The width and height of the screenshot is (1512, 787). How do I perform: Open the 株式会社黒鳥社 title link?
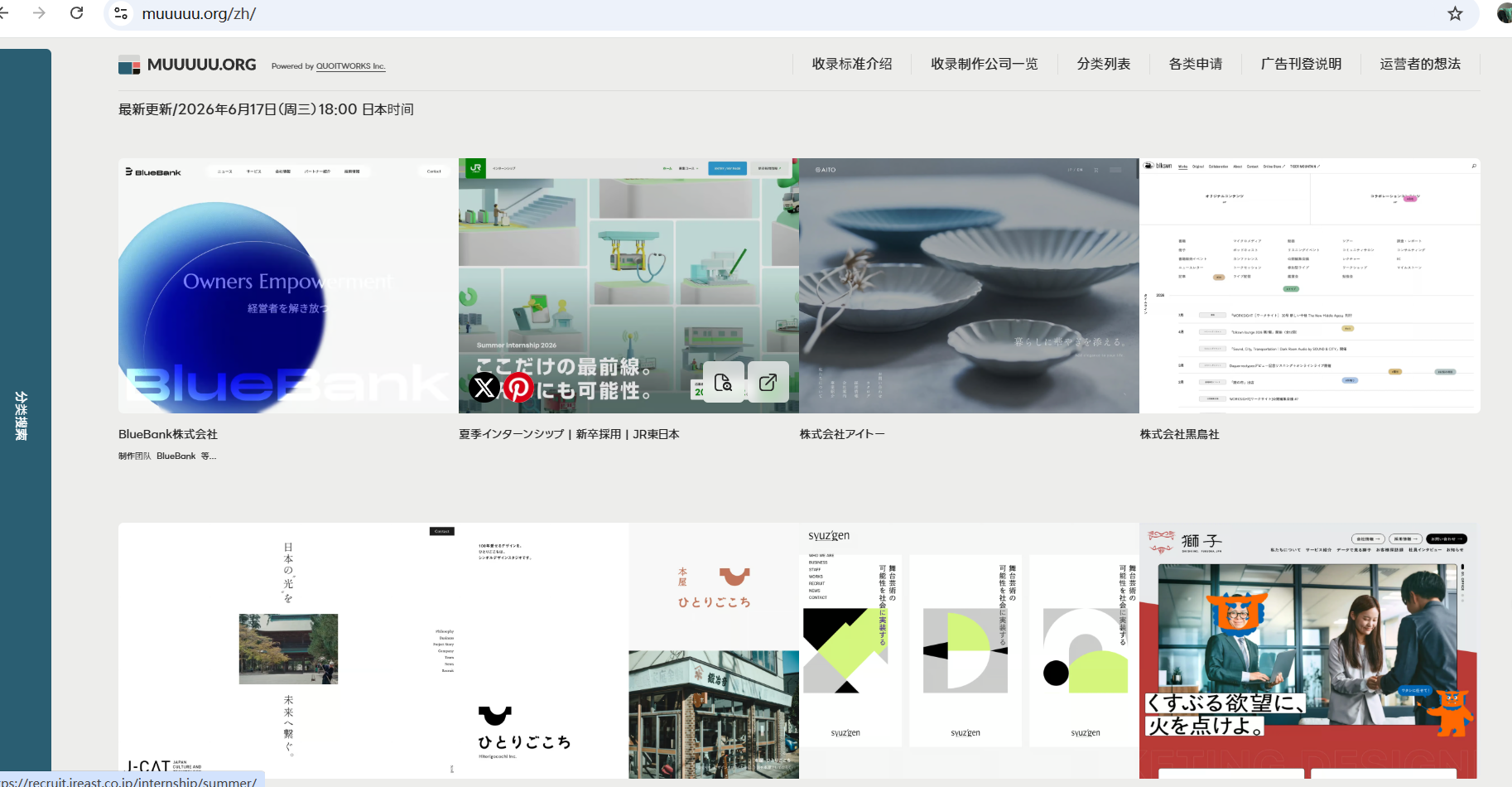1179,434
